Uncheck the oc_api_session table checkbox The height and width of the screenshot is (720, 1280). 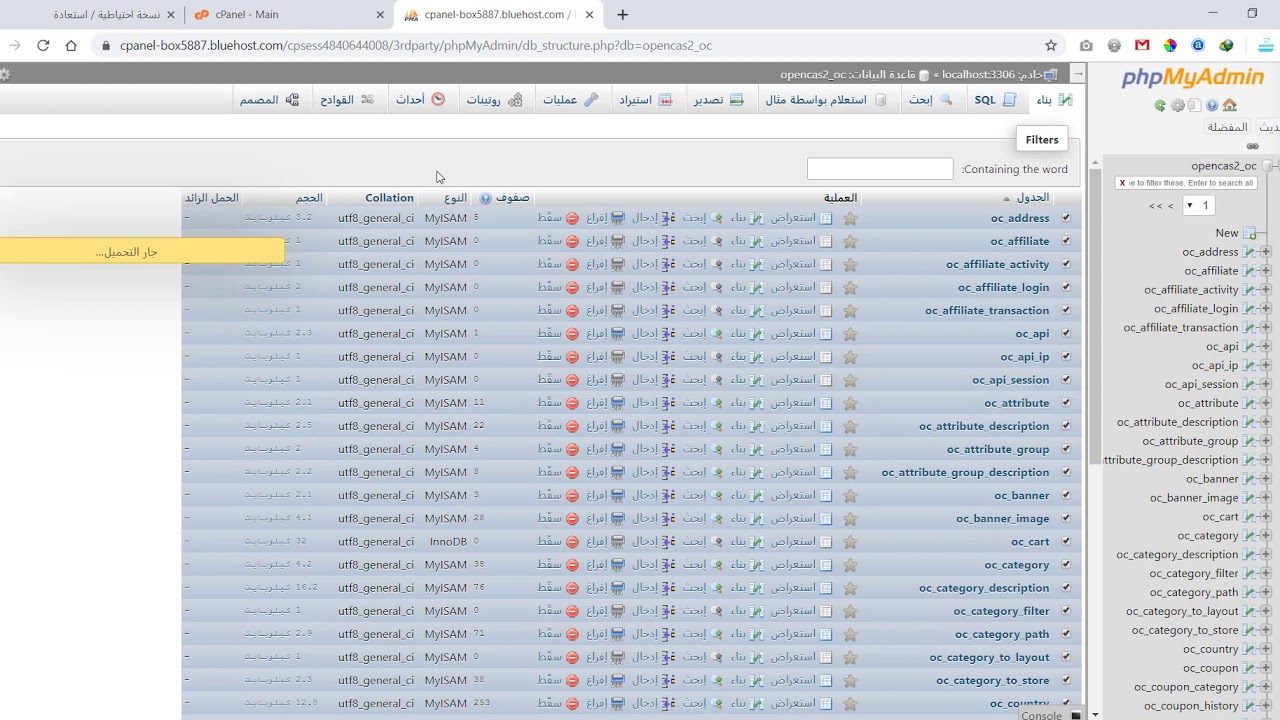coord(1066,380)
